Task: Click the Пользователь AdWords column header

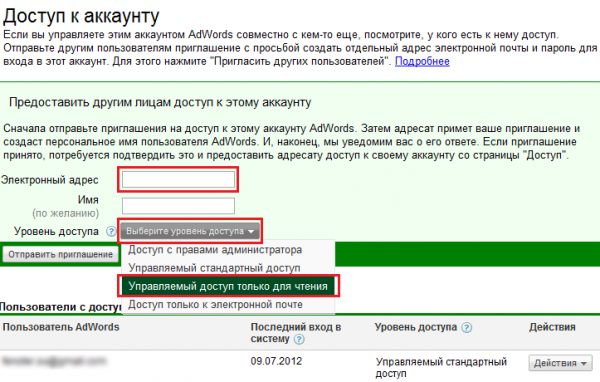Action: coord(61,327)
